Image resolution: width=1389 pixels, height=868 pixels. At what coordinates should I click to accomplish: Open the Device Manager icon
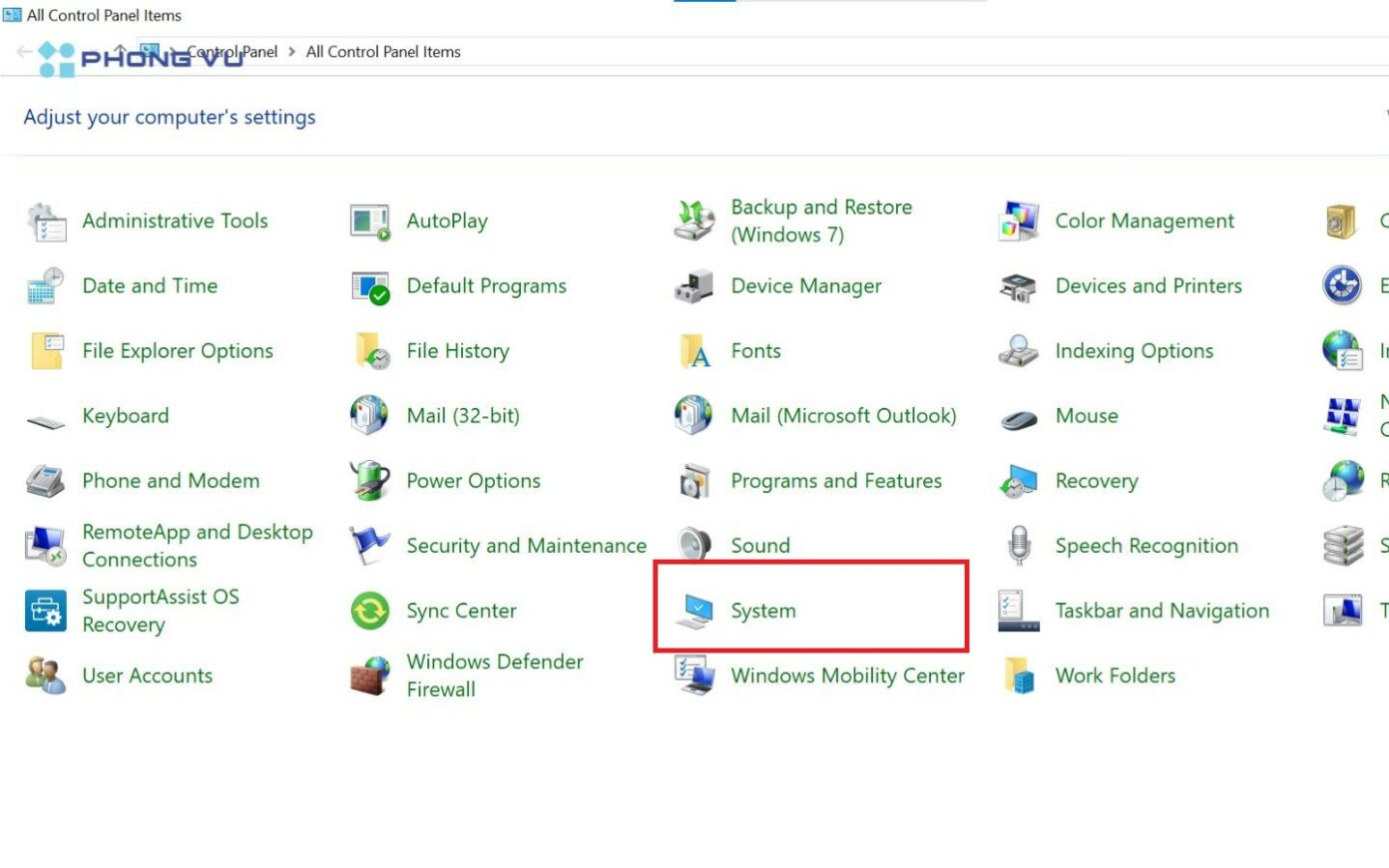pyautogui.click(x=694, y=286)
